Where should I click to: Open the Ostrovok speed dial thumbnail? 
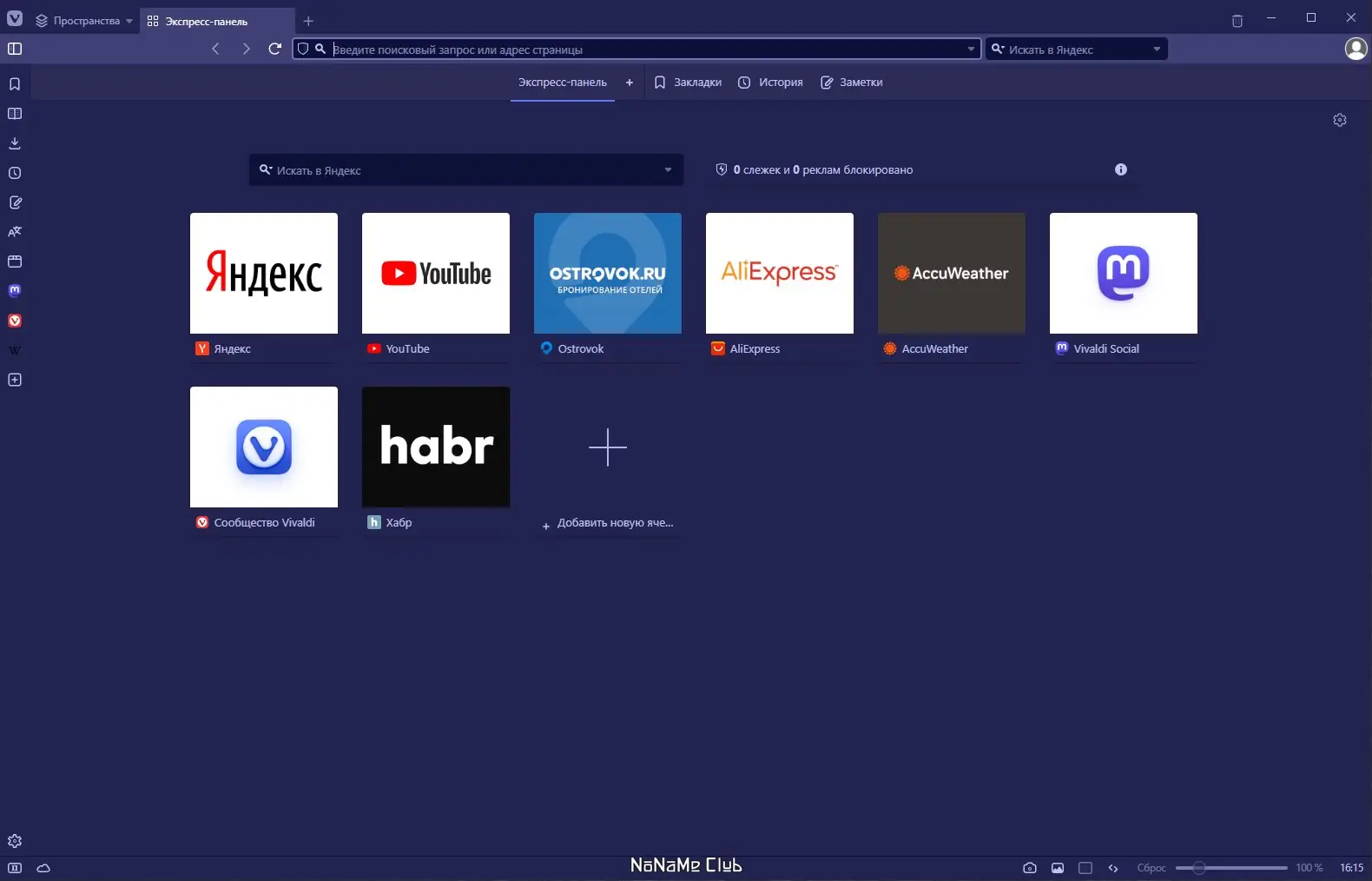(x=608, y=273)
